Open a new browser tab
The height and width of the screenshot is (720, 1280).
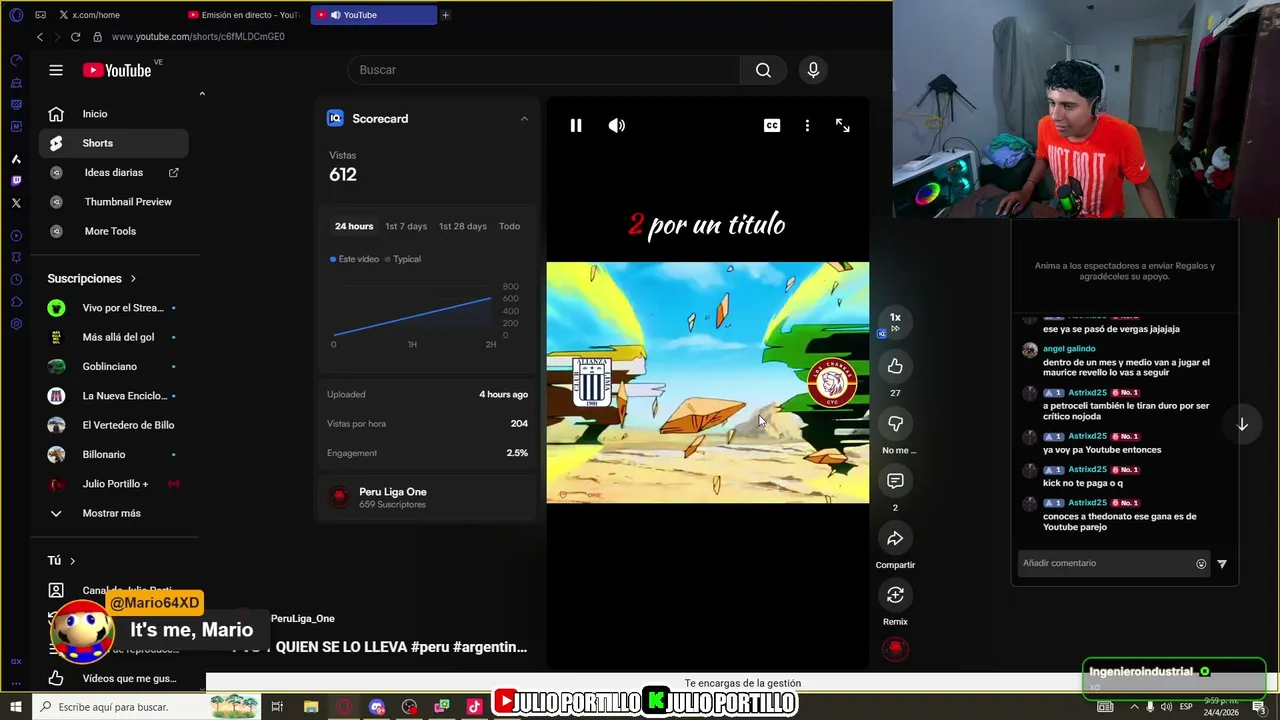click(x=445, y=15)
